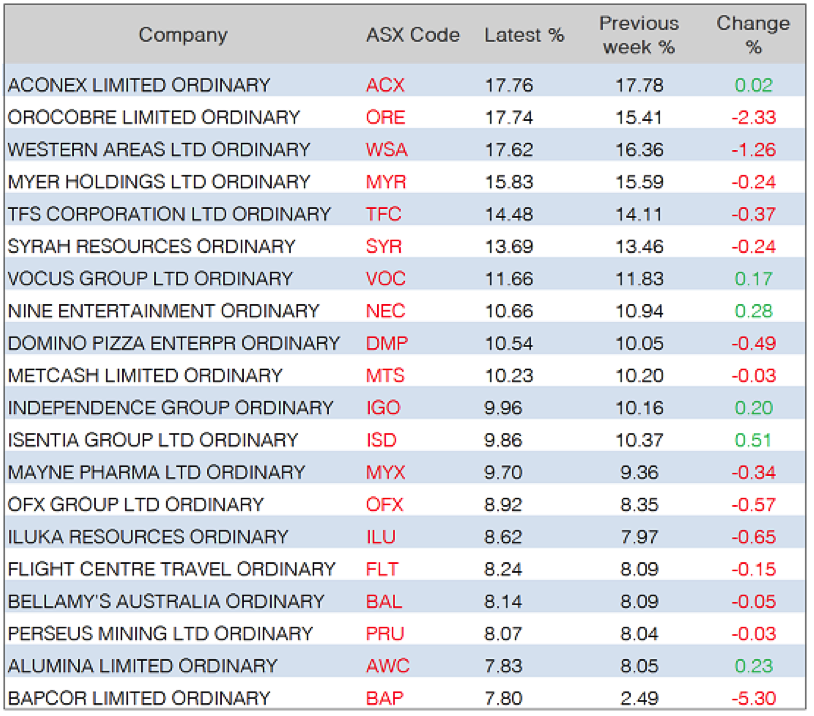
Task: Click the VOC ASX code
Action: [x=386, y=279]
